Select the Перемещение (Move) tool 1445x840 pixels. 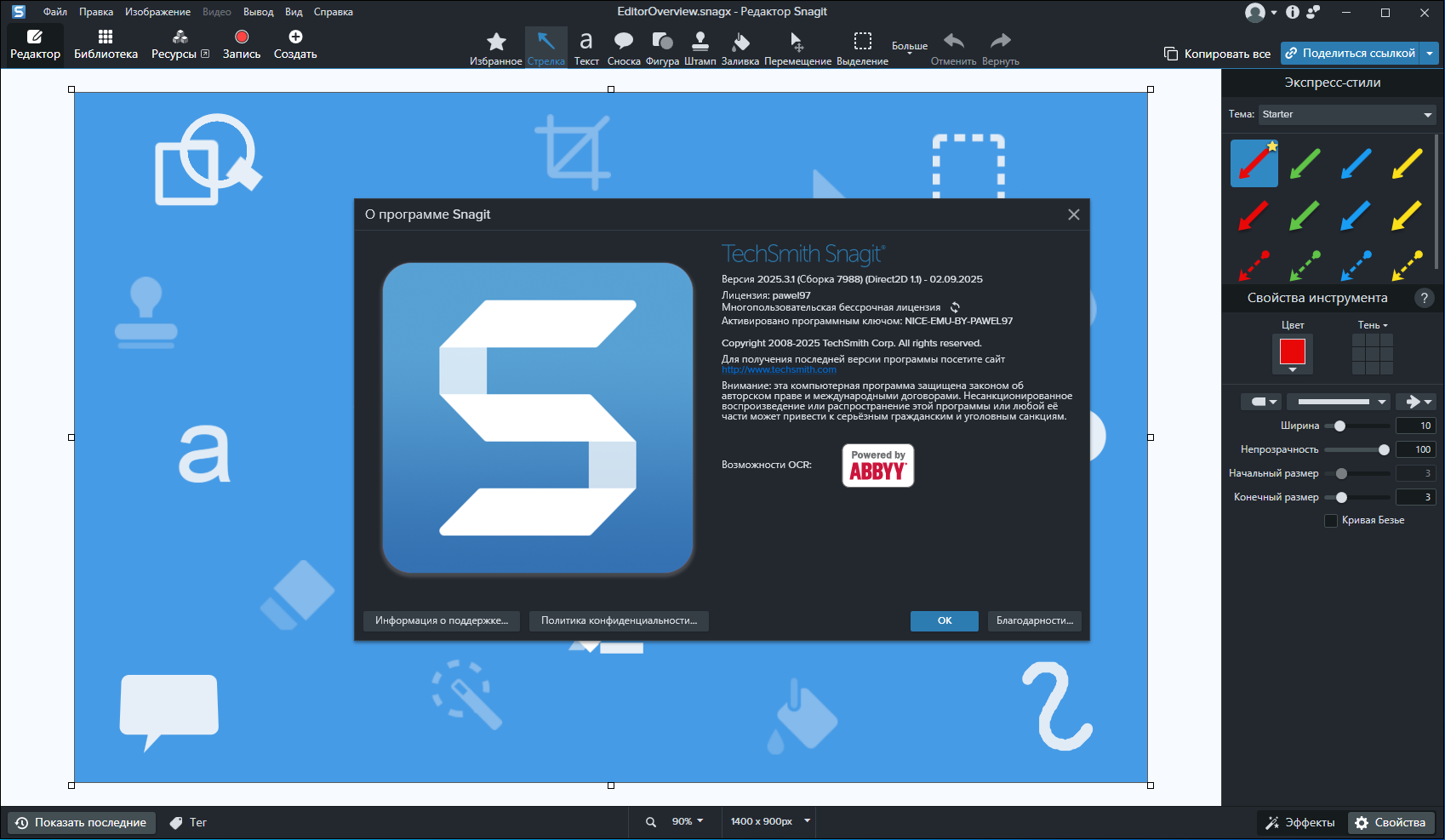coord(797,48)
